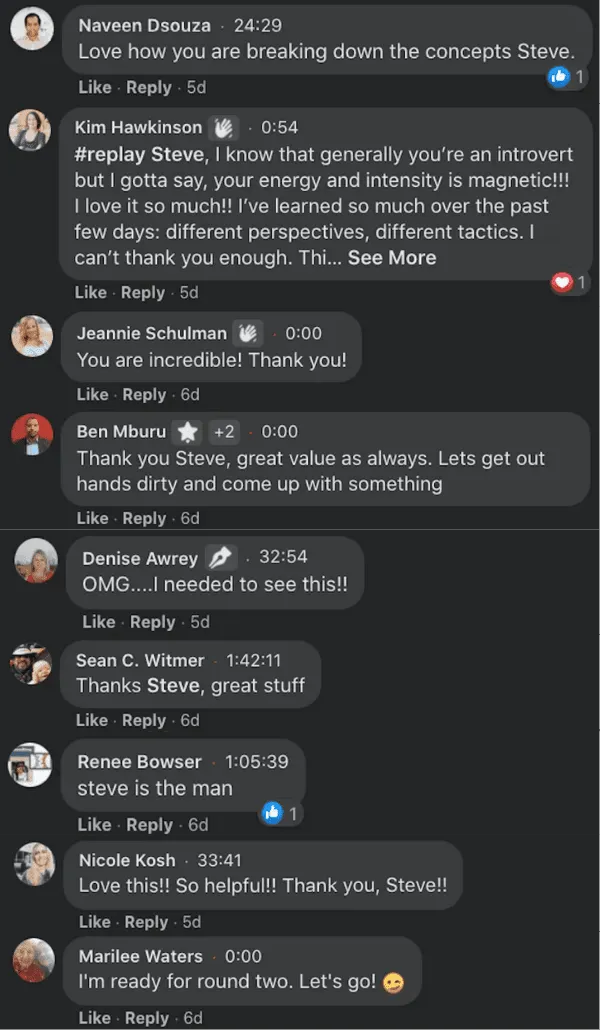Click the thumbs-up reaction on Naveen's comment
This screenshot has width=600, height=1030.
559,76
